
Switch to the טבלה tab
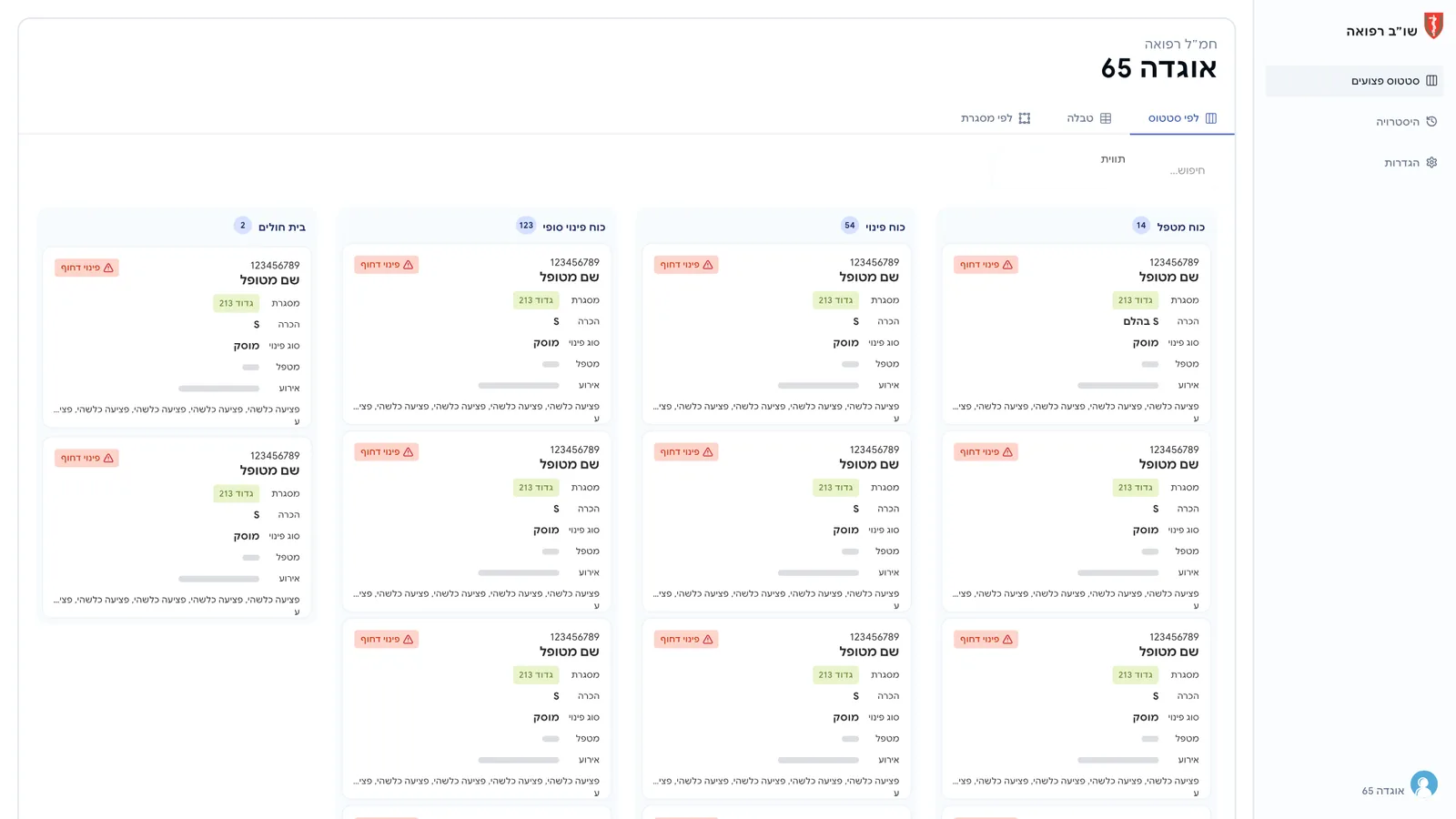1089,118
